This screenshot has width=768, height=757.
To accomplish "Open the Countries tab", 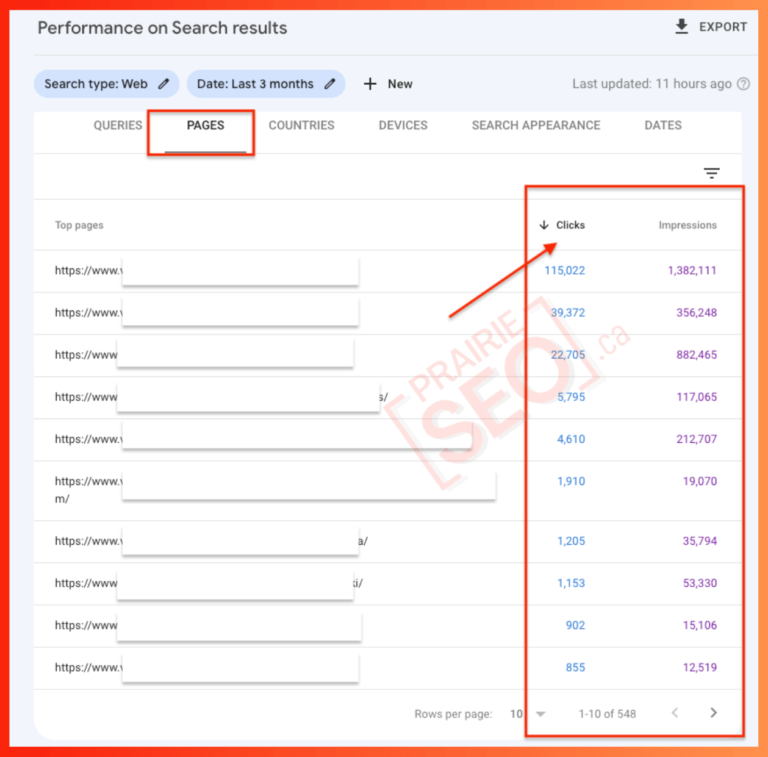I will [x=301, y=125].
